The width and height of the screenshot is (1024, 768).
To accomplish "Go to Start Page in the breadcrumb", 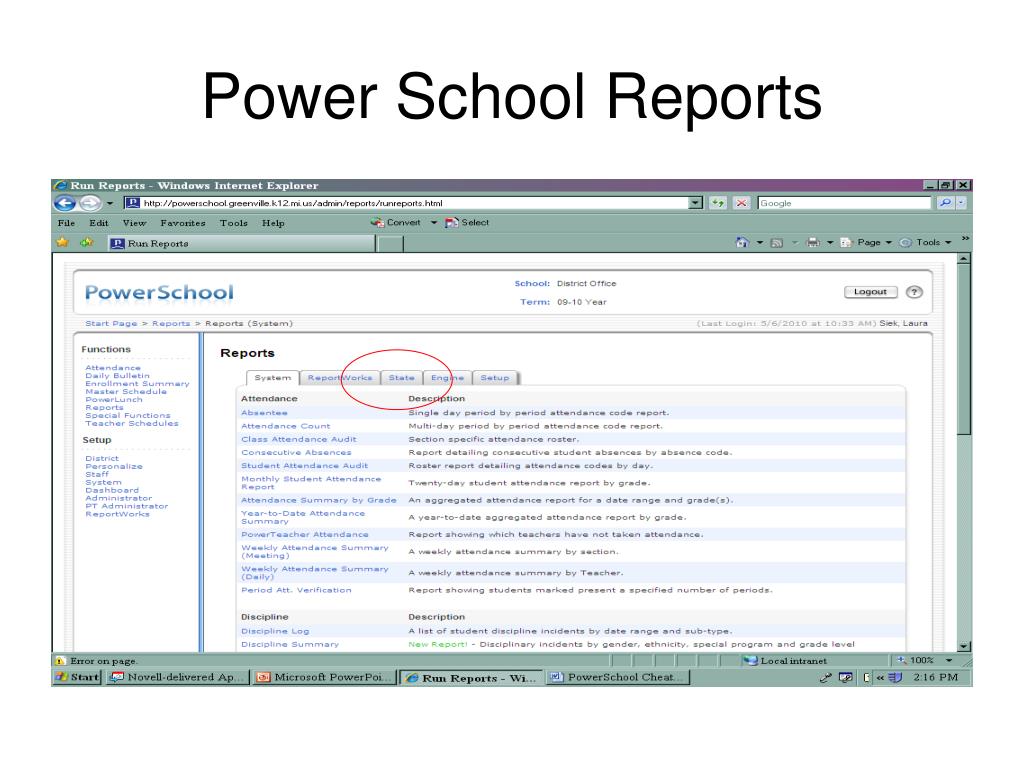I will click(111, 323).
